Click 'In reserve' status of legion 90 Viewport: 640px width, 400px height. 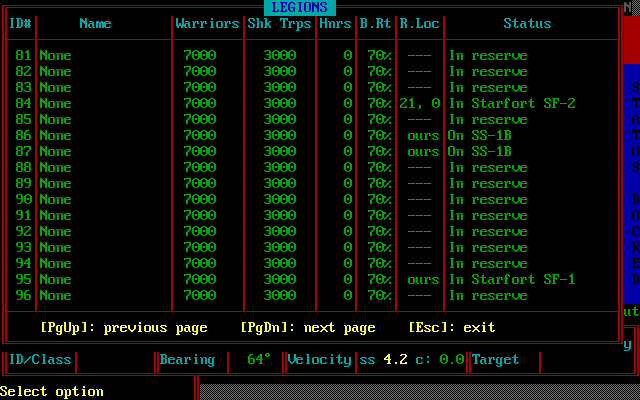[488, 200]
